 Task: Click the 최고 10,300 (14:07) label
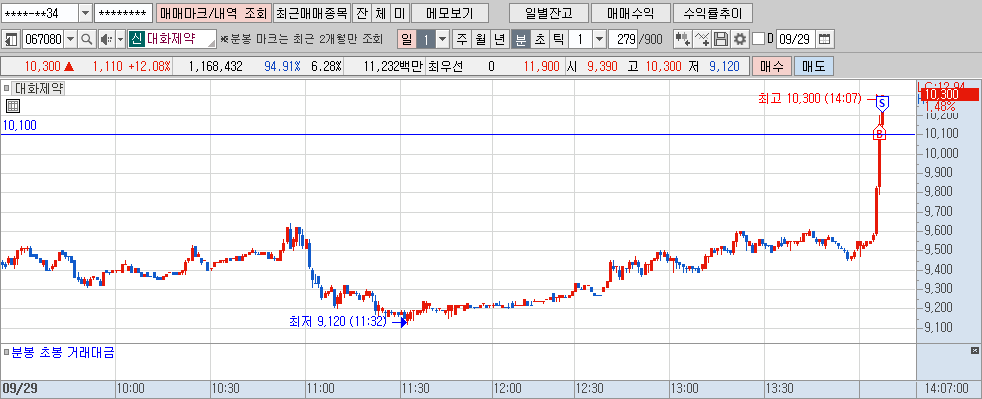coord(810,98)
